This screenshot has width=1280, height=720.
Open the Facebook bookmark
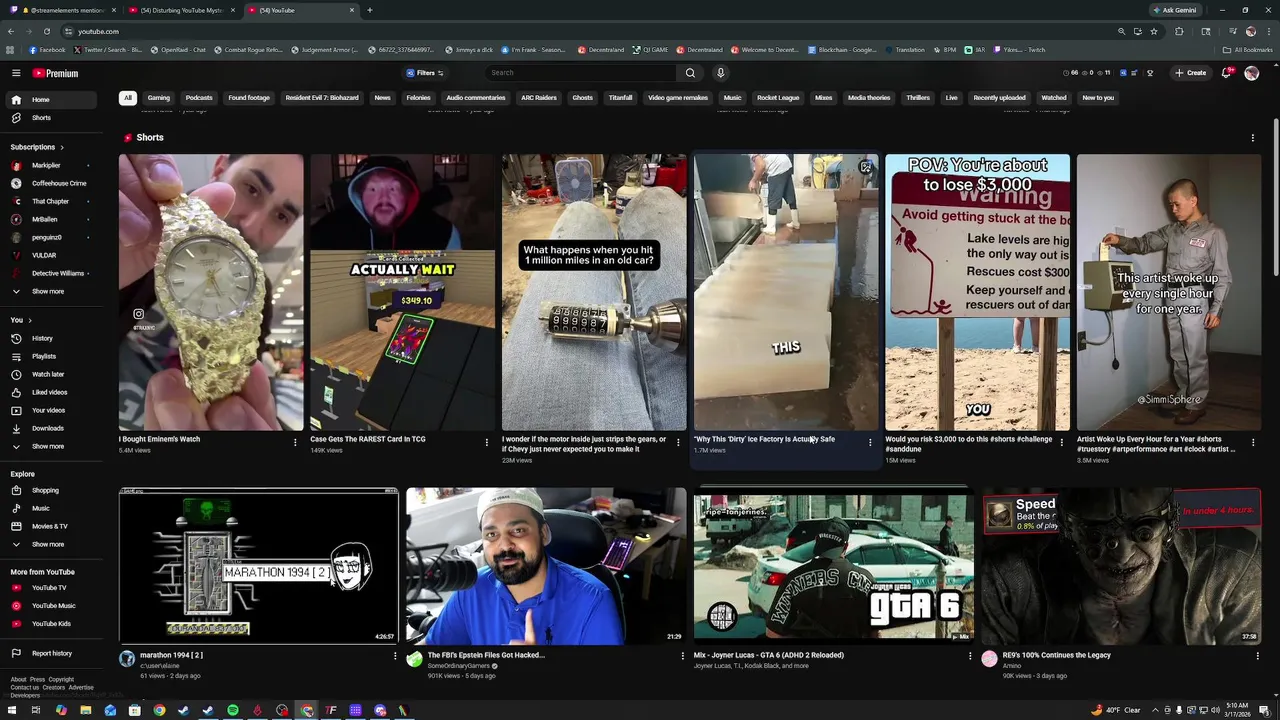[47, 50]
